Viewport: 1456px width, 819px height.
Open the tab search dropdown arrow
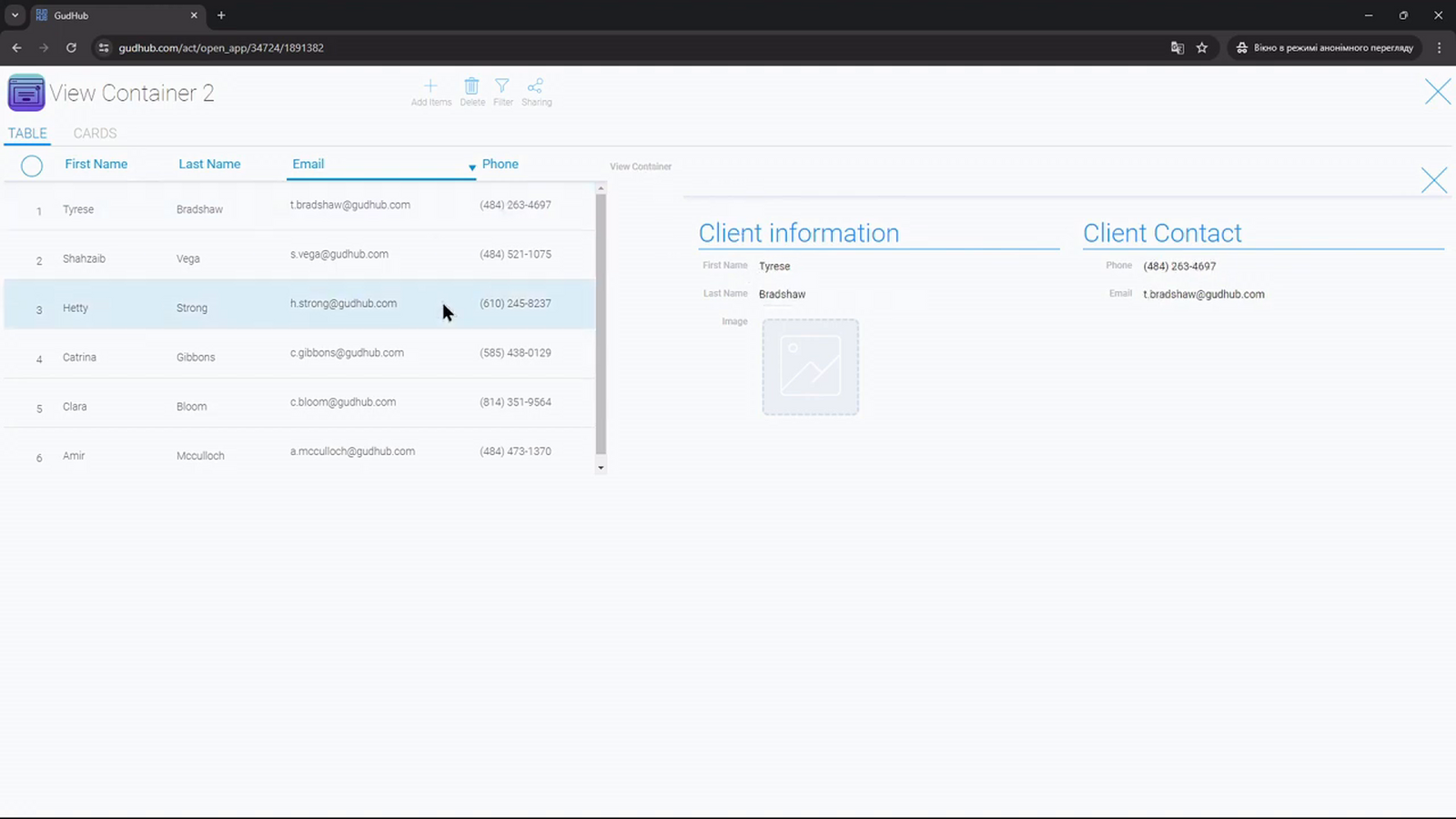click(x=15, y=15)
